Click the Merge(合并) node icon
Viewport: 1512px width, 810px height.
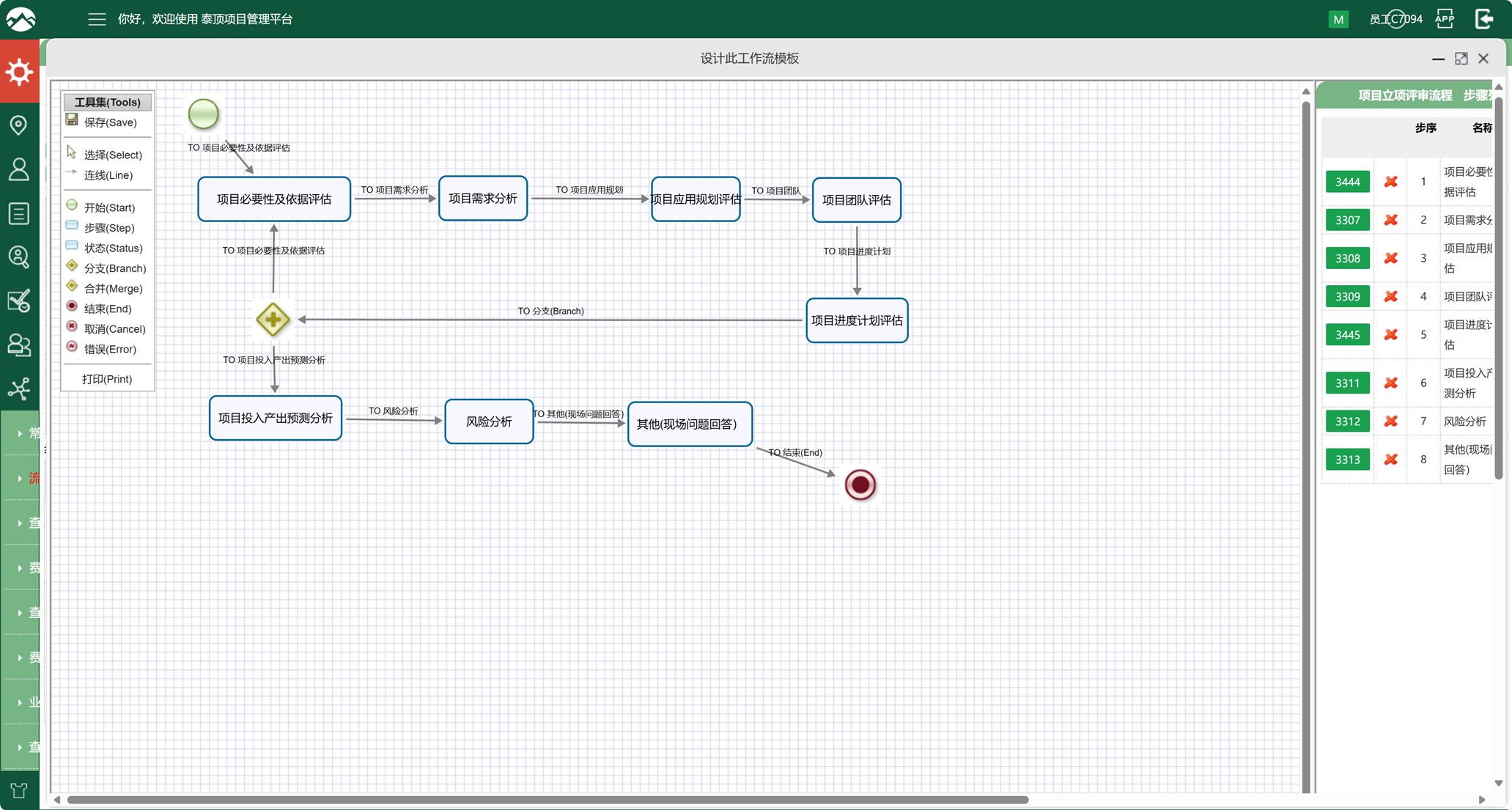click(x=72, y=288)
